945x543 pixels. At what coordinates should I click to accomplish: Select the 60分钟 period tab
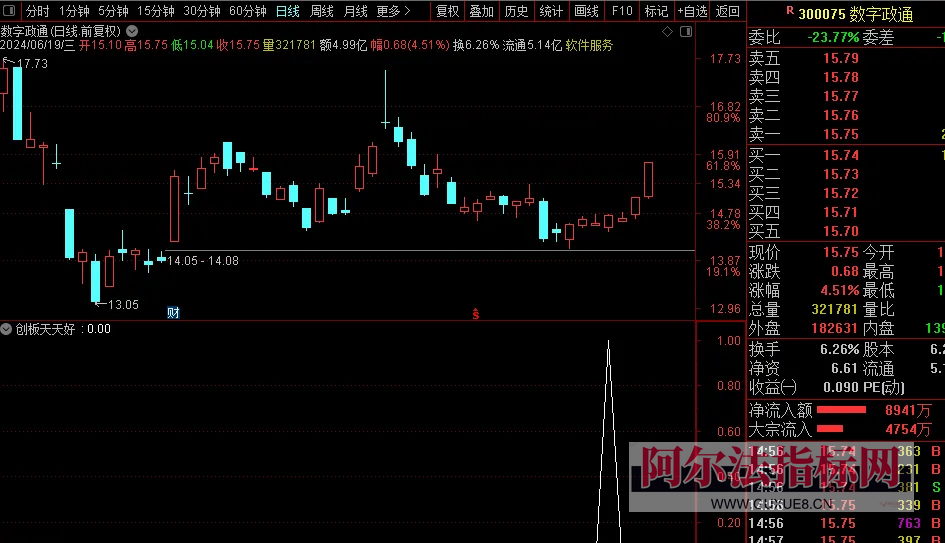pos(247,11)
